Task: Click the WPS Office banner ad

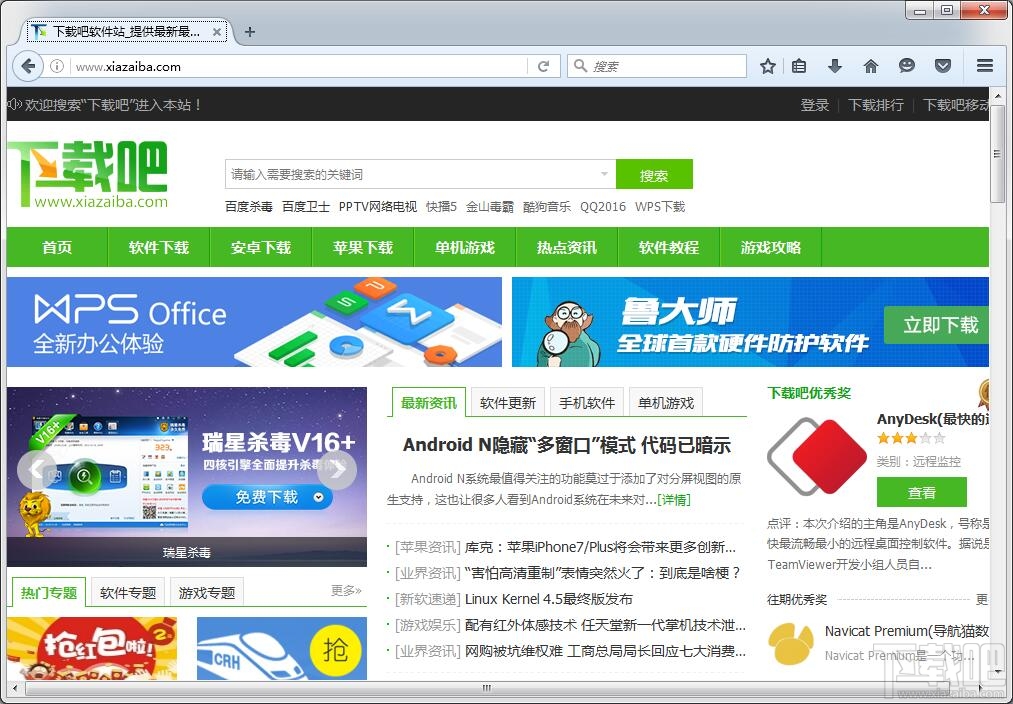Action: pyautogui.click(x=255, y=322)
